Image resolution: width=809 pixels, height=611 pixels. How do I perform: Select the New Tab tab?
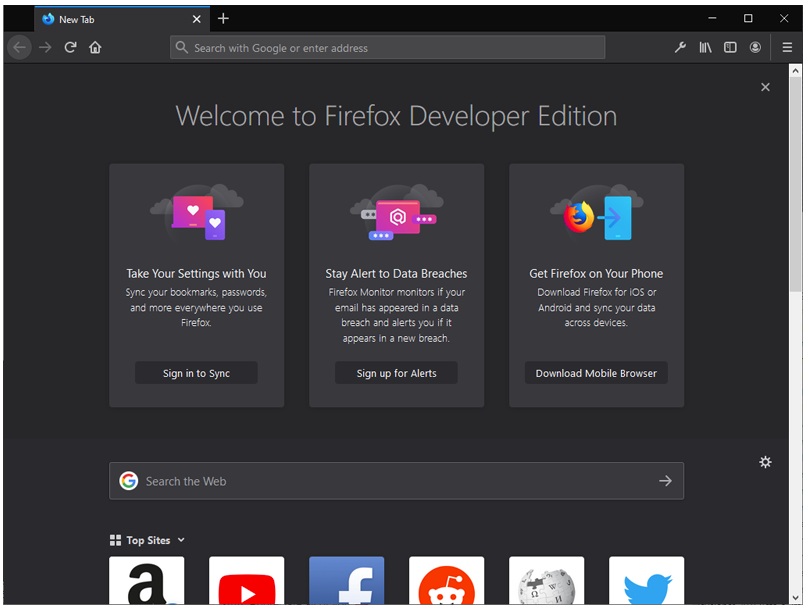(110, 19)
